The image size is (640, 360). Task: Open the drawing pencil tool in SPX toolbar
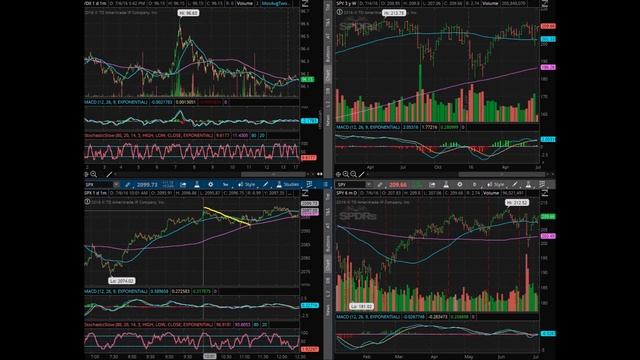(x=266, y=184)
